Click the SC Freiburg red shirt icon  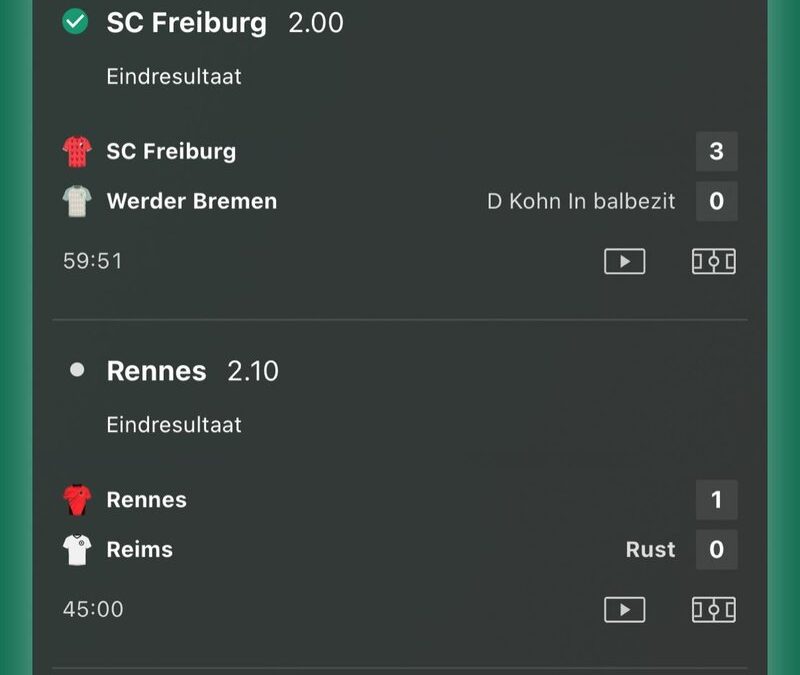coord(77,152)
